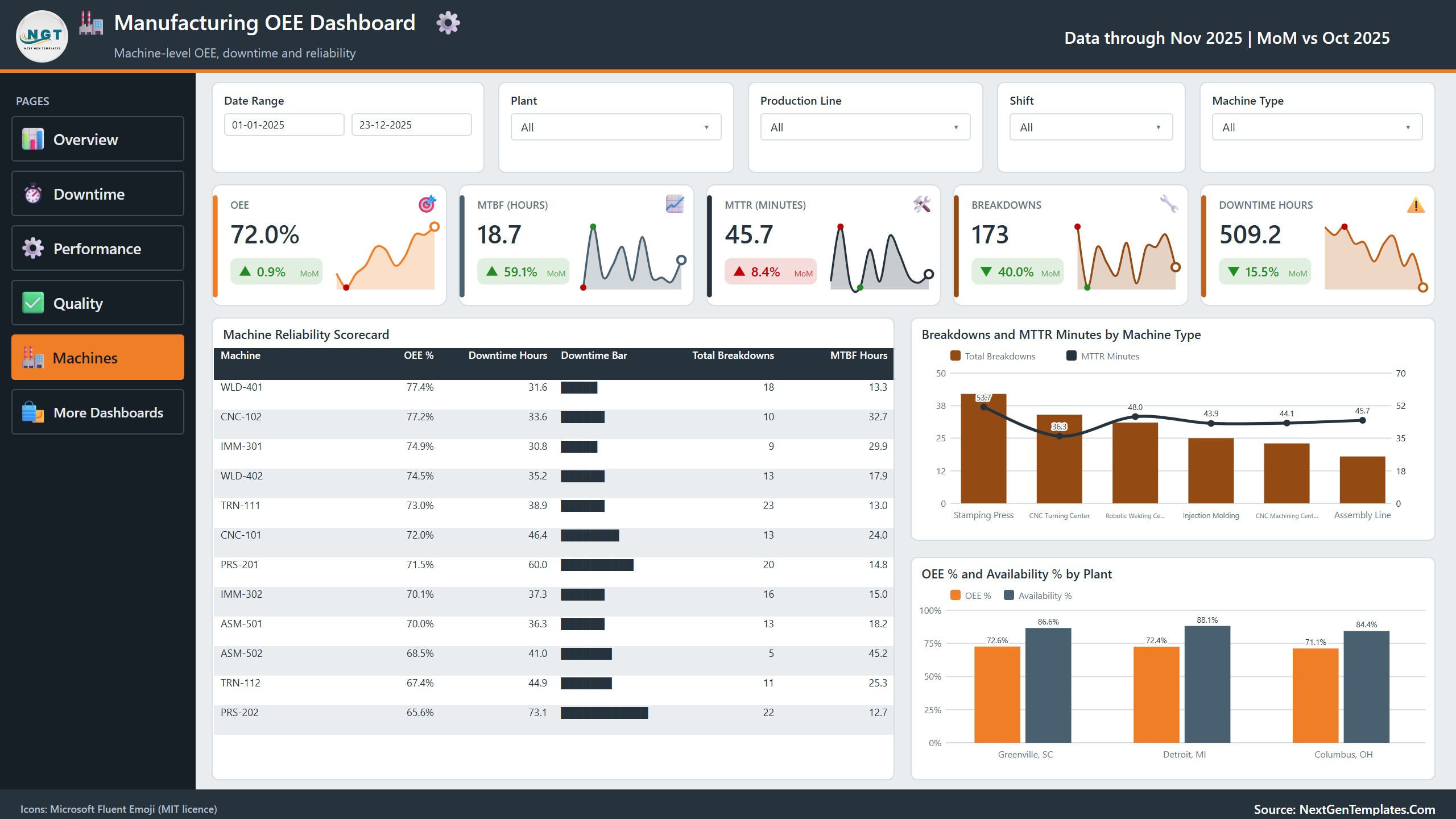Image resolution: width=1456 pixels, height=819 pixels.
Task: Click the start date field 01-01-2025
Action: coord(284,125)
